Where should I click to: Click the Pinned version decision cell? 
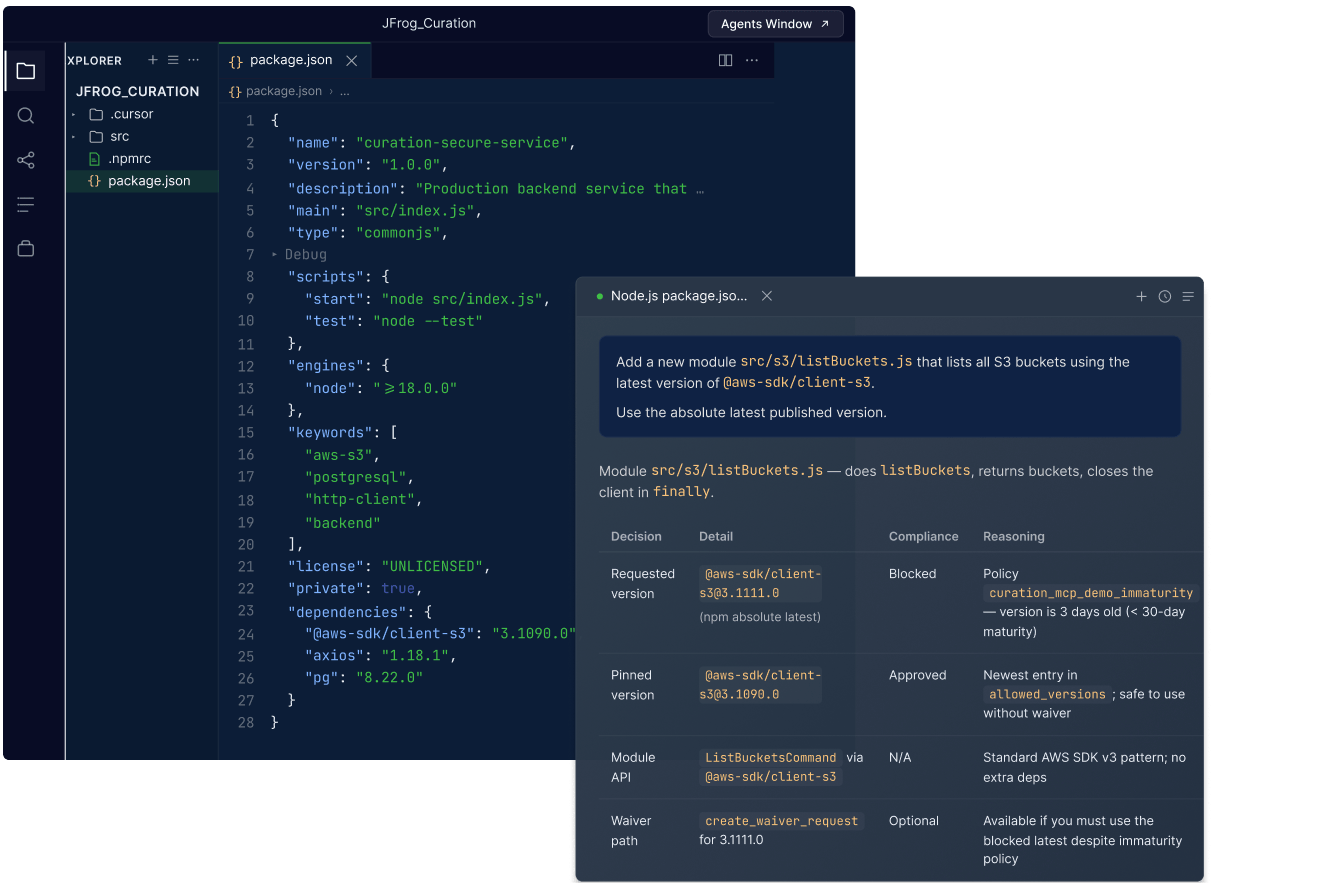tap(632, 685)
